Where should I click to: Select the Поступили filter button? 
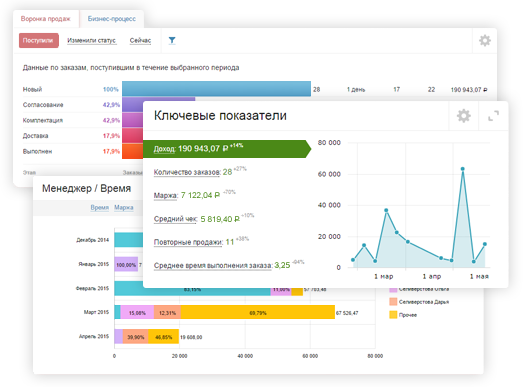coord(38,40)
